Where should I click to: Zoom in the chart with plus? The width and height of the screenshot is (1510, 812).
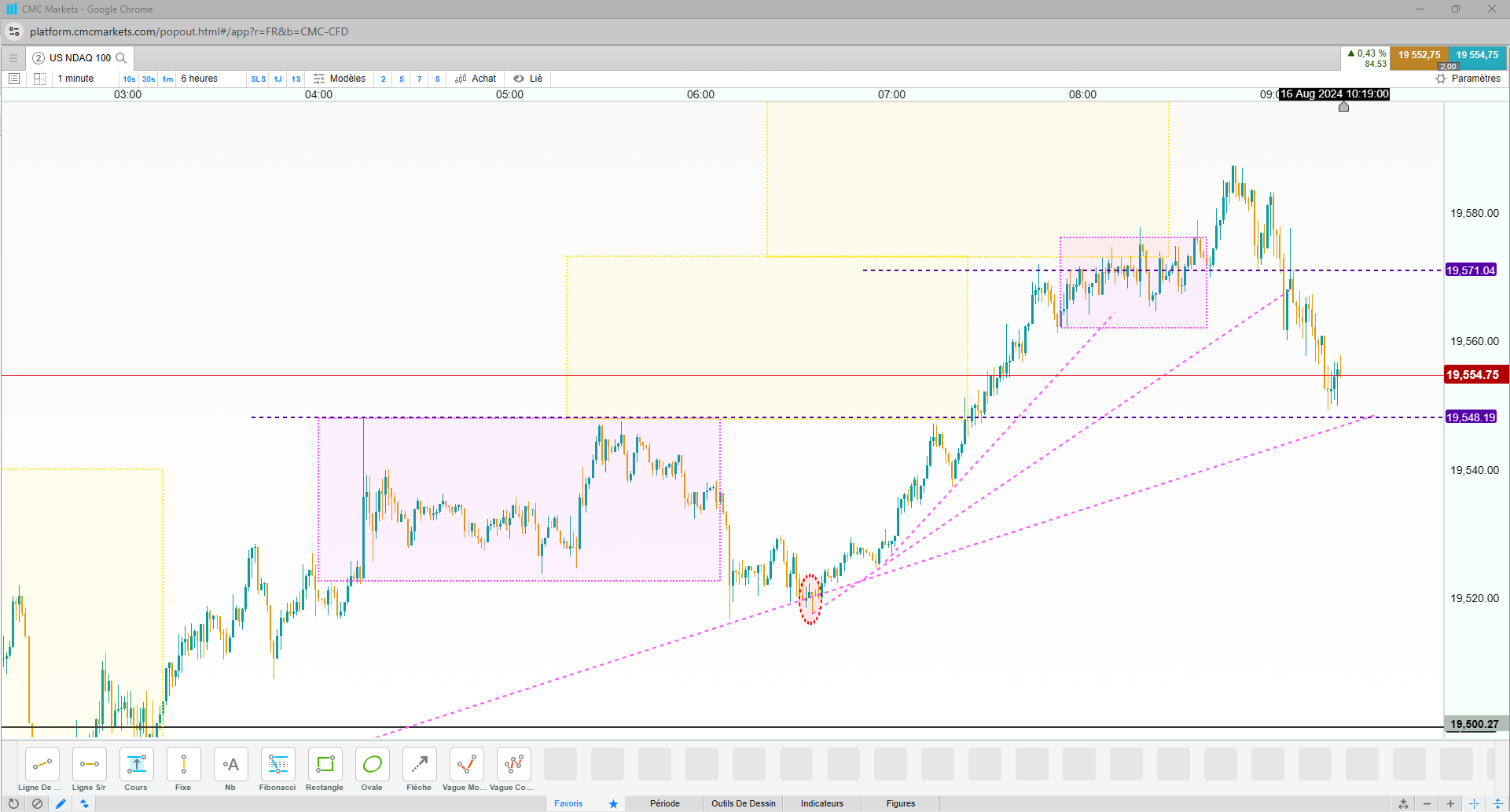click(1450, 803)
